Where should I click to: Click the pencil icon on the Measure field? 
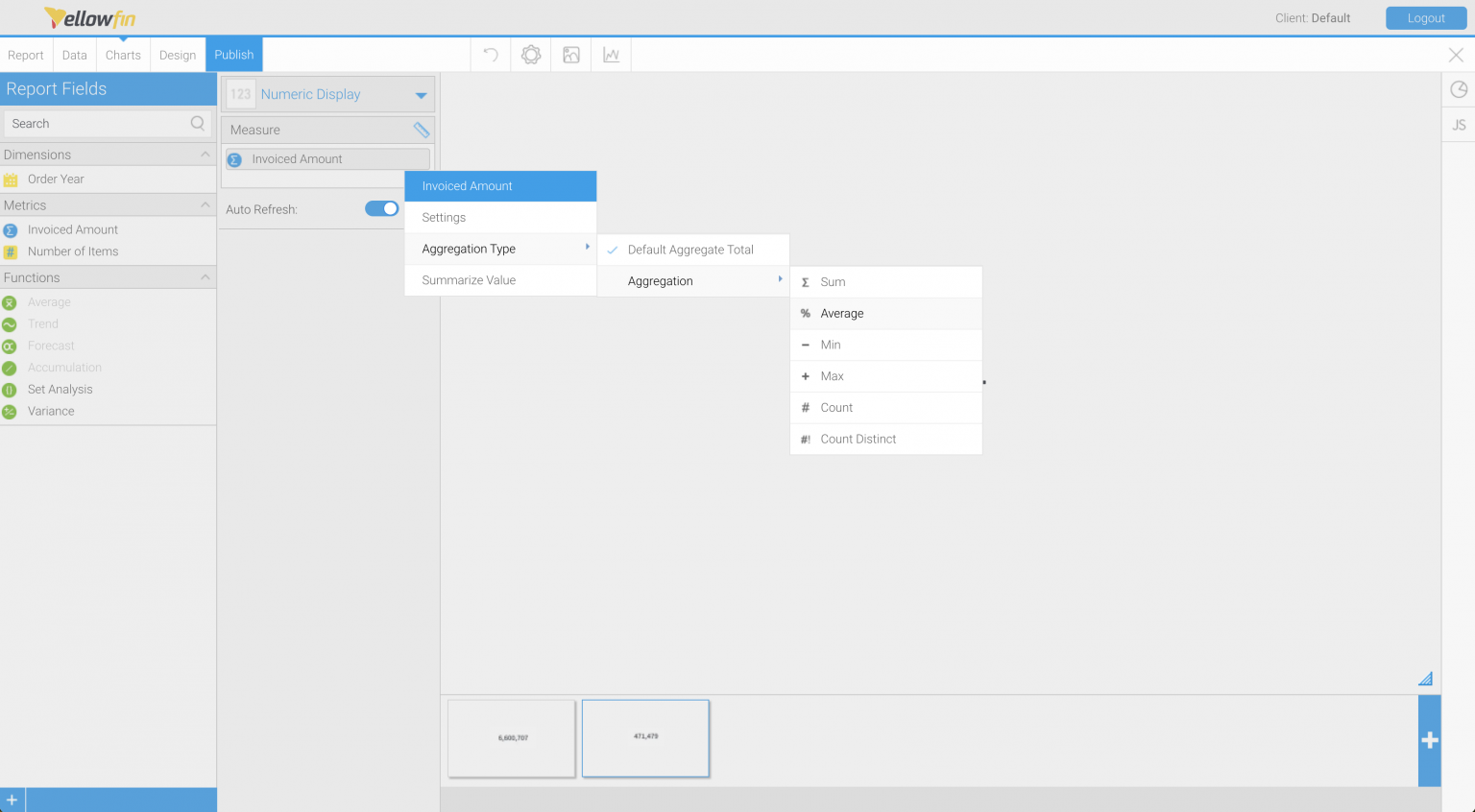pyautogui.click(x=420, y=129)
